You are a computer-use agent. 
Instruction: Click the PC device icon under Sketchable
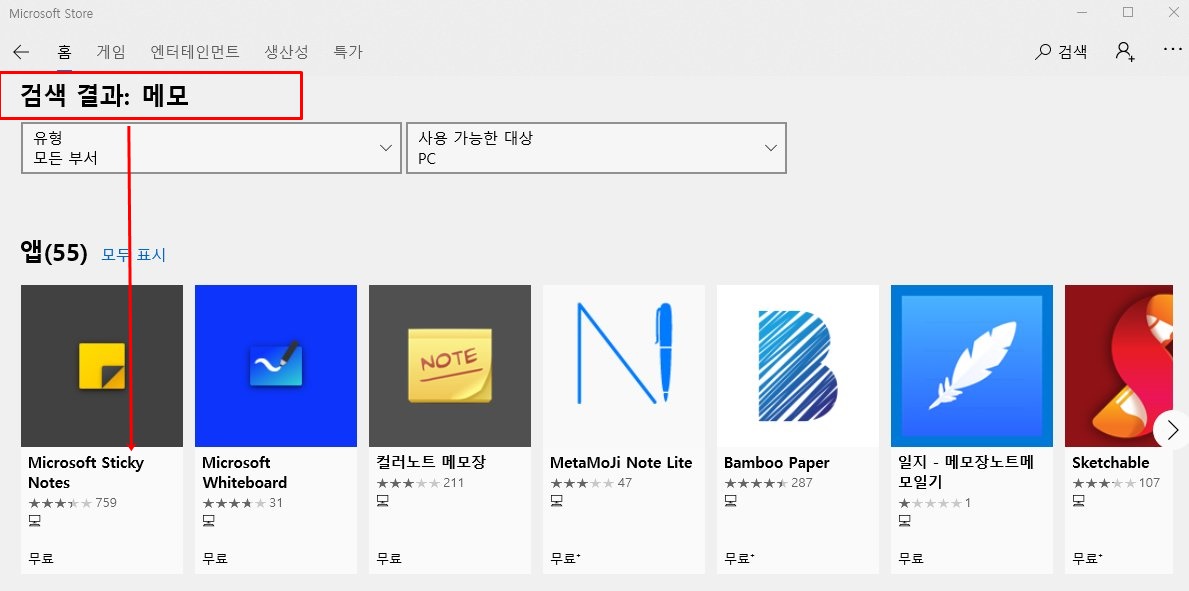point(1078,501)
